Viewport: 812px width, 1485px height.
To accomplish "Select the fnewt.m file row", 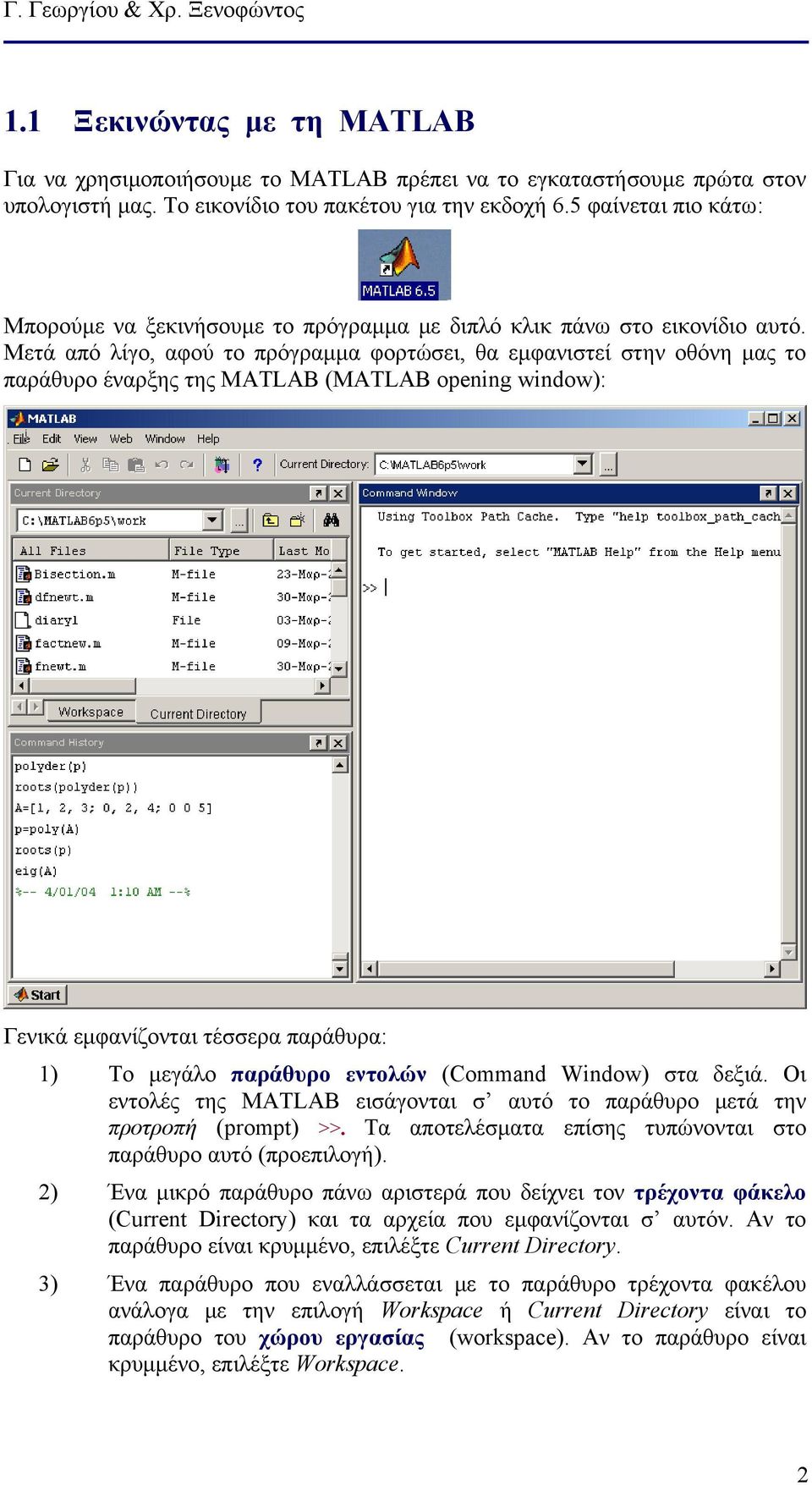I will [x=172, y=666].
